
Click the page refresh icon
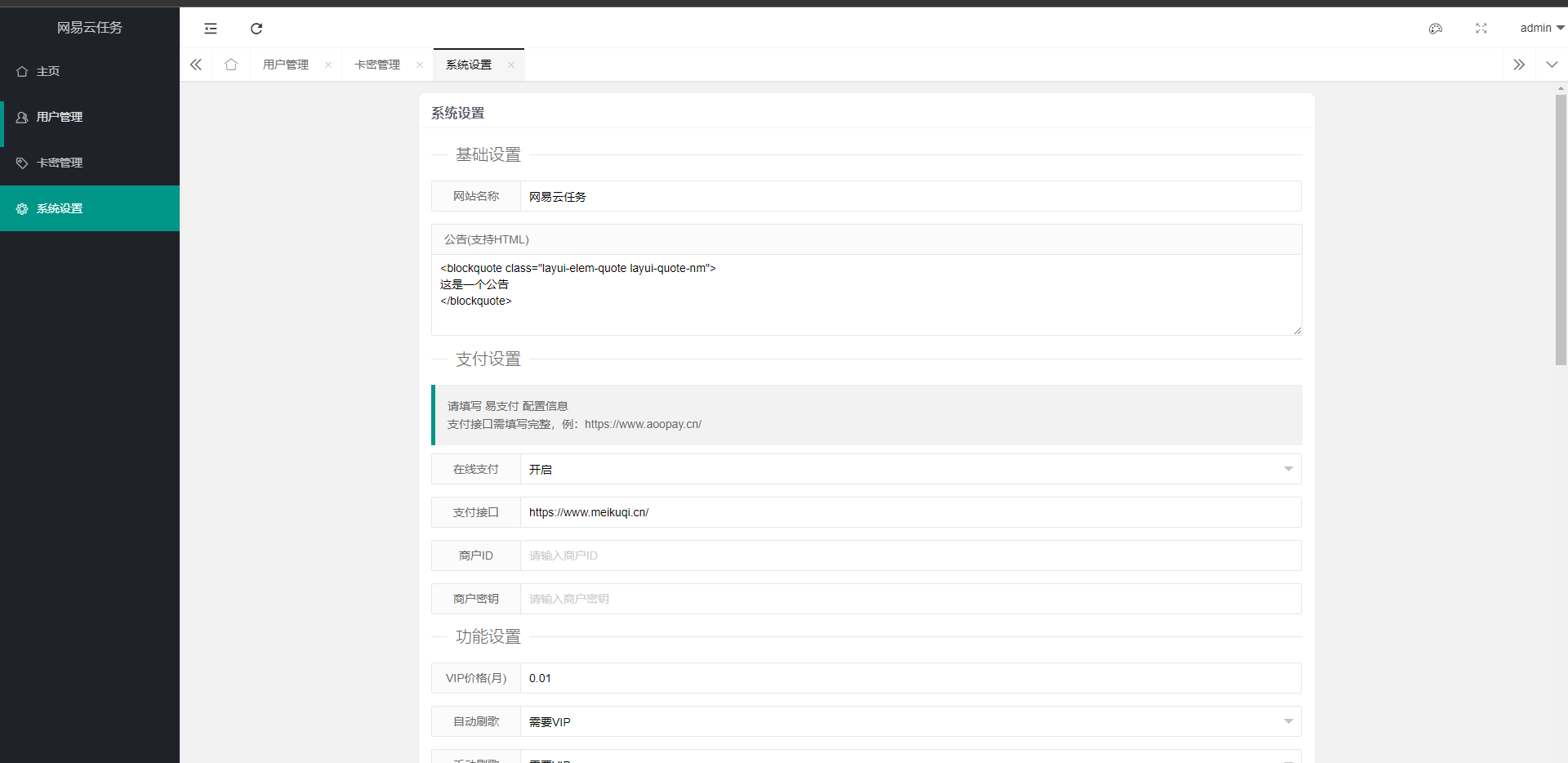pos(256,29)
